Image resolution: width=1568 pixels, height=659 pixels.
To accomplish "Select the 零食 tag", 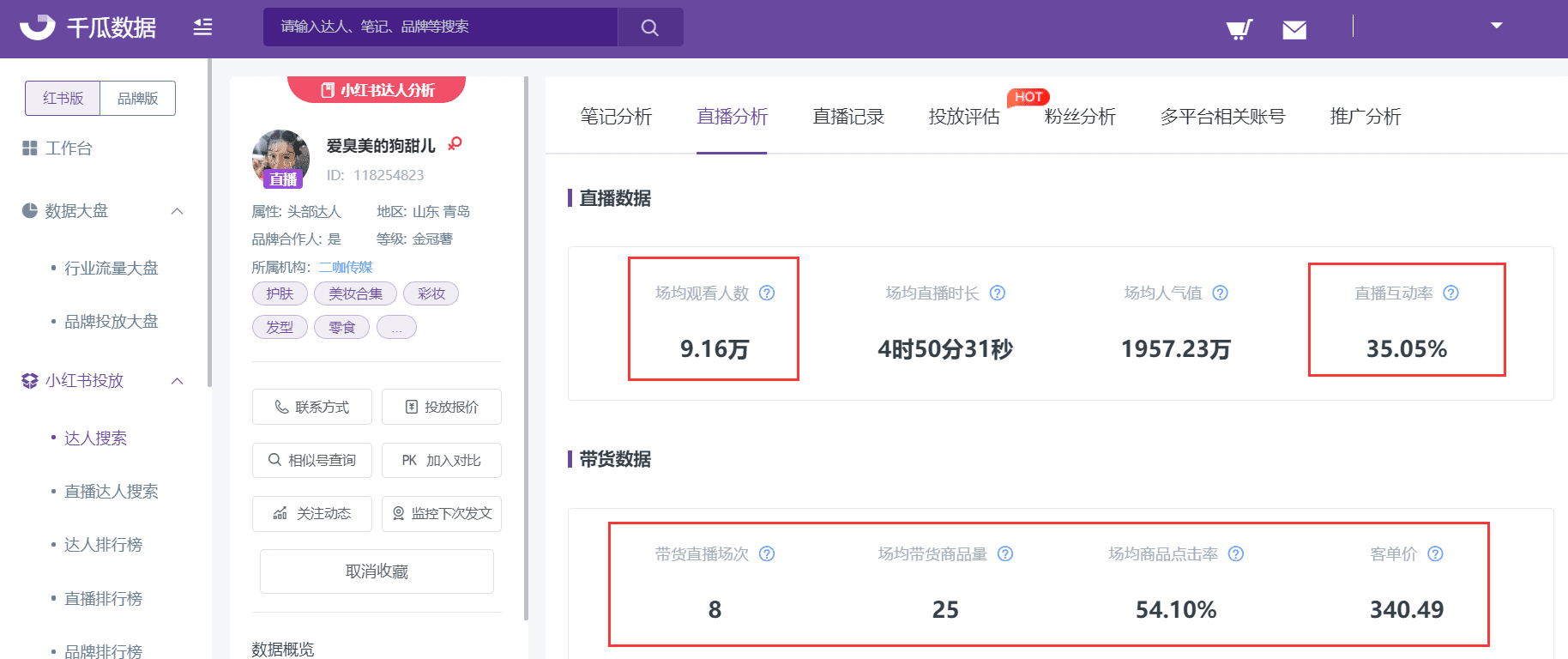I will [341, 327].
